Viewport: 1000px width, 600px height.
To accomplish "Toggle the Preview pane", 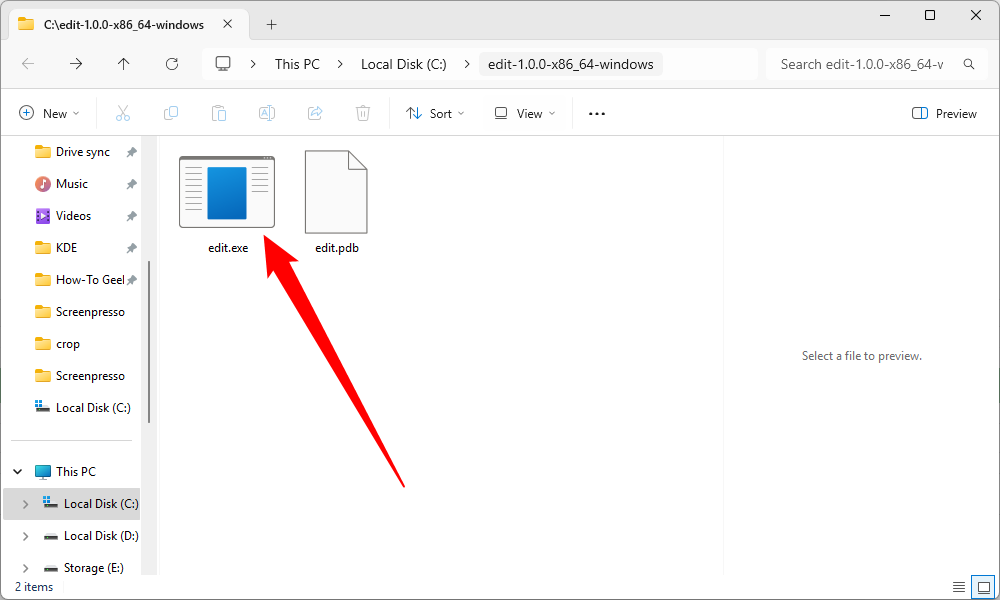I will click(945, 113).
